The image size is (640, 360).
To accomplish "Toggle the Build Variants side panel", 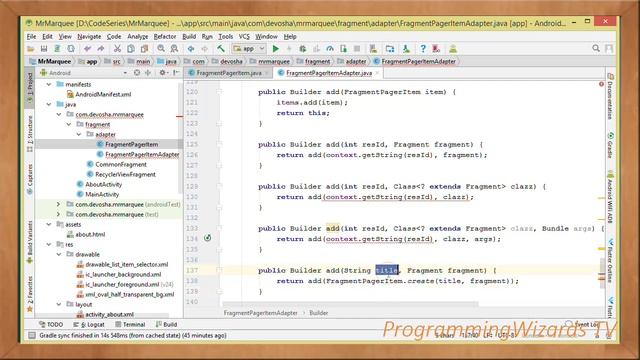I will click(29, 242).
